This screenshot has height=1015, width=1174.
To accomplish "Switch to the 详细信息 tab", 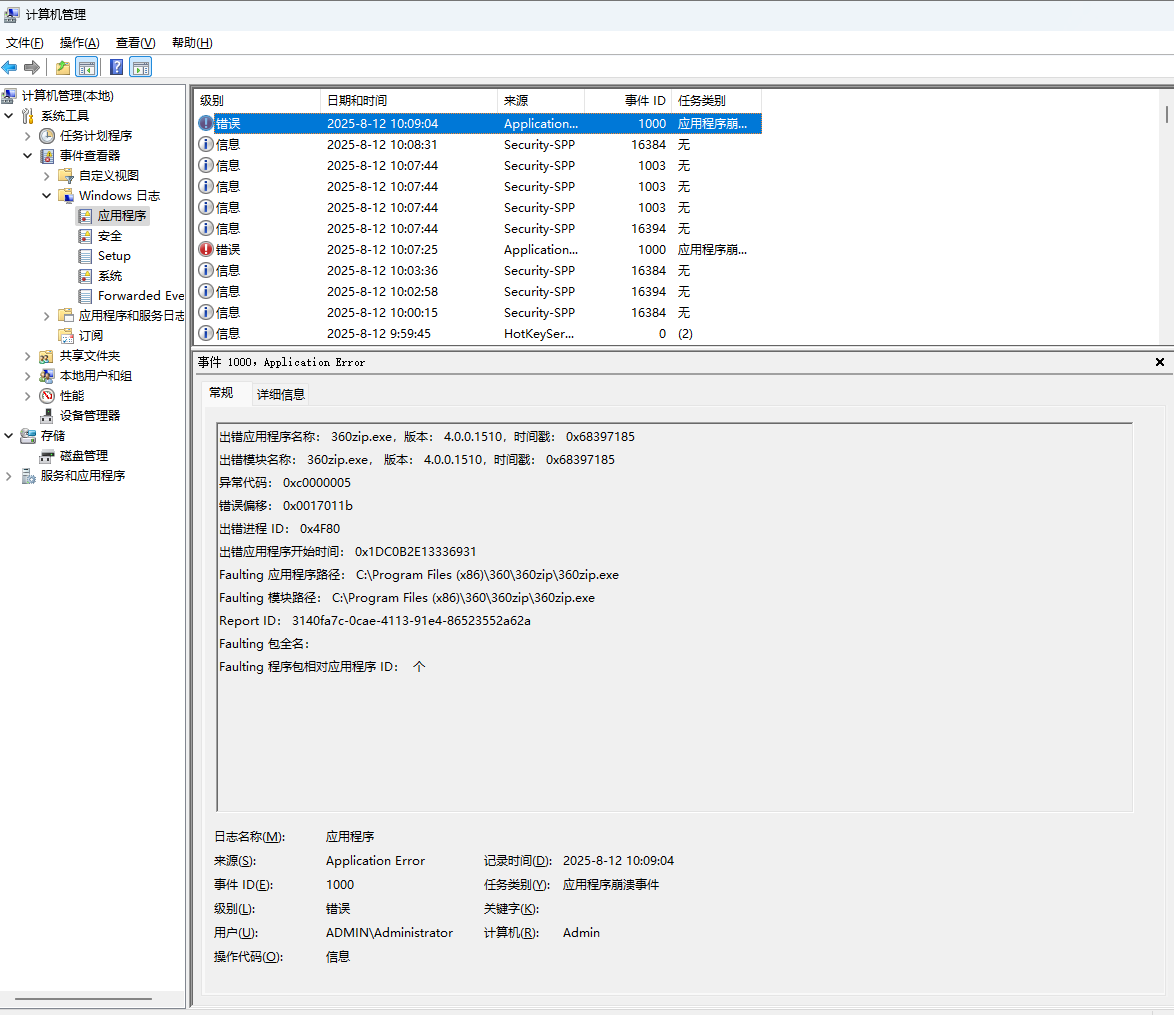I will point(281,394).
